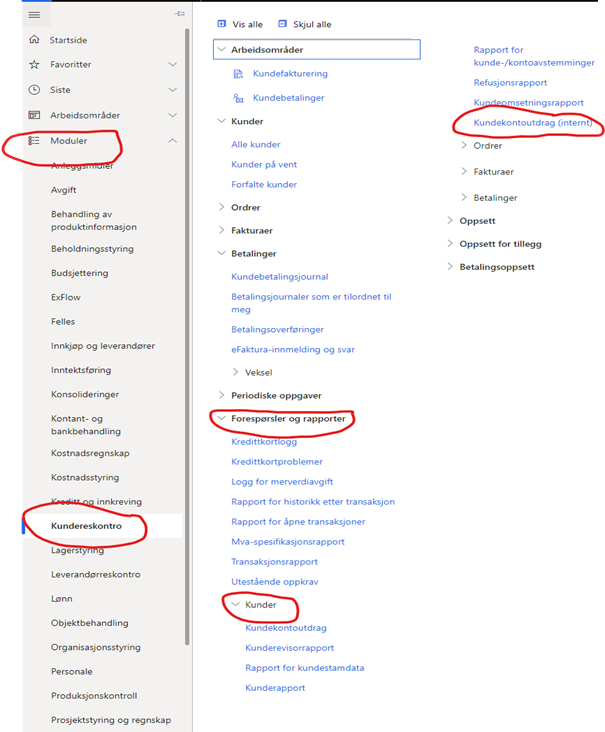
Task: Open the Kundekontoutdrag (internt) report link
Action: click(532, 123)
